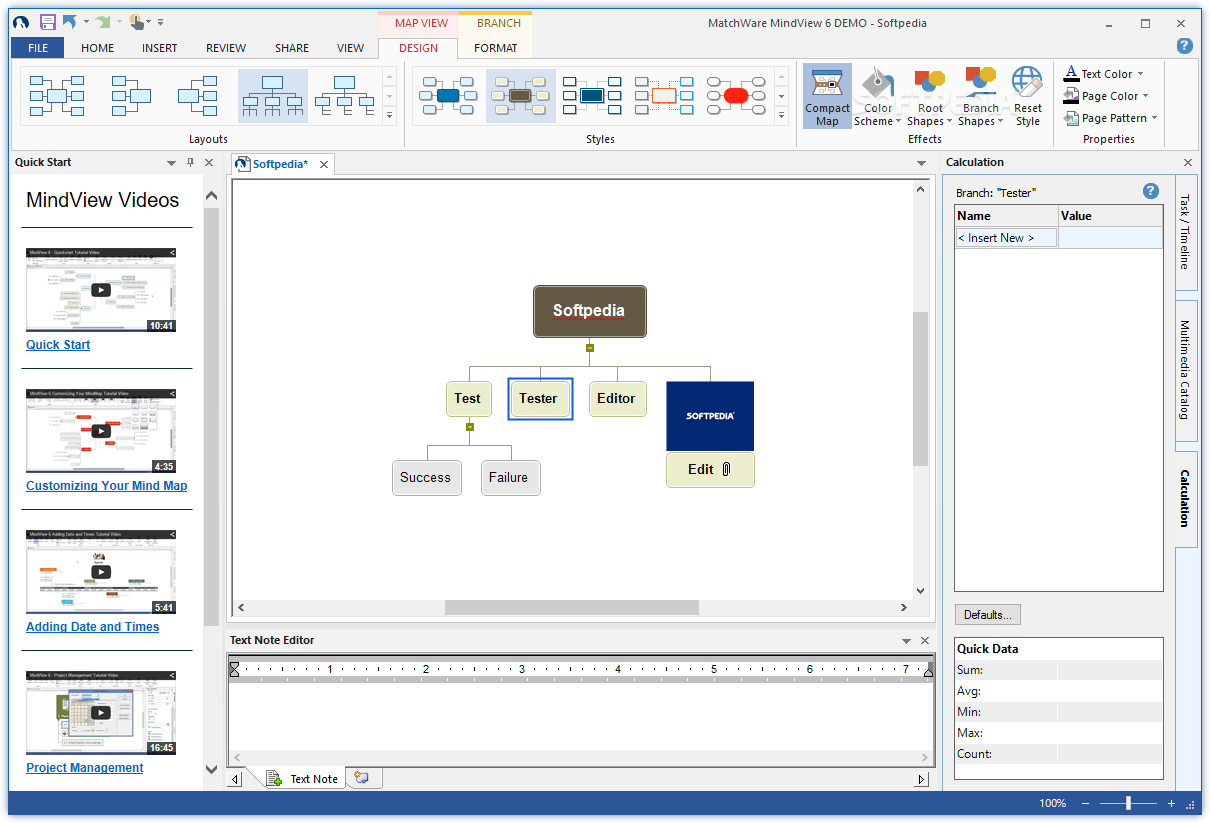Open the Quick Start video link
Viewport: 1210px width, 823px height.
click(58, 345)
